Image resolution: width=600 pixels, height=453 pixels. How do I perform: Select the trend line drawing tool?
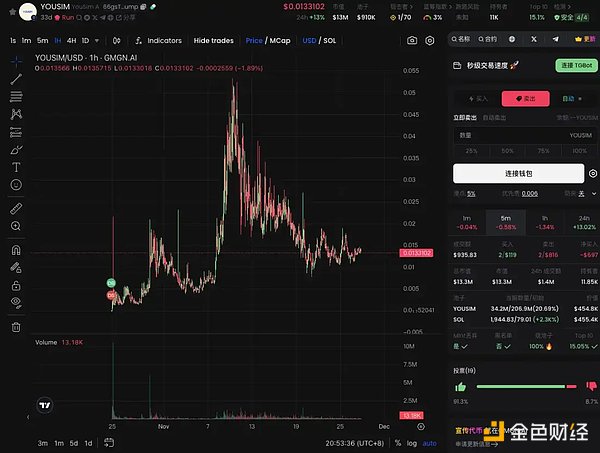click(x=16, y=79)
